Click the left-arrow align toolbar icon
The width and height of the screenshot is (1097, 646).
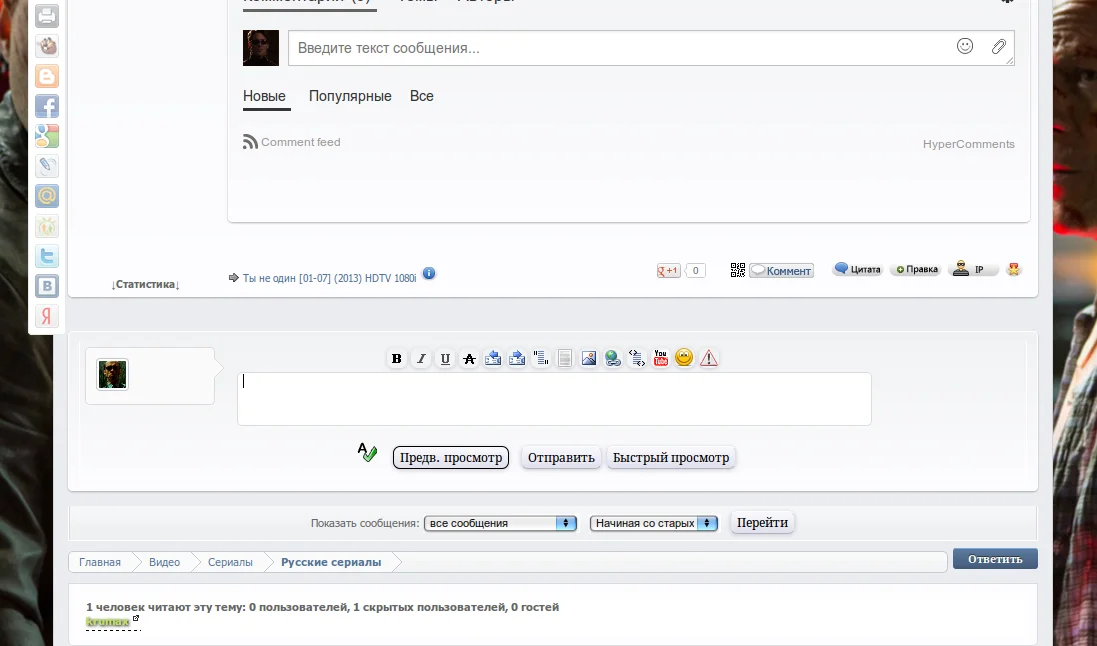point(493,358)
